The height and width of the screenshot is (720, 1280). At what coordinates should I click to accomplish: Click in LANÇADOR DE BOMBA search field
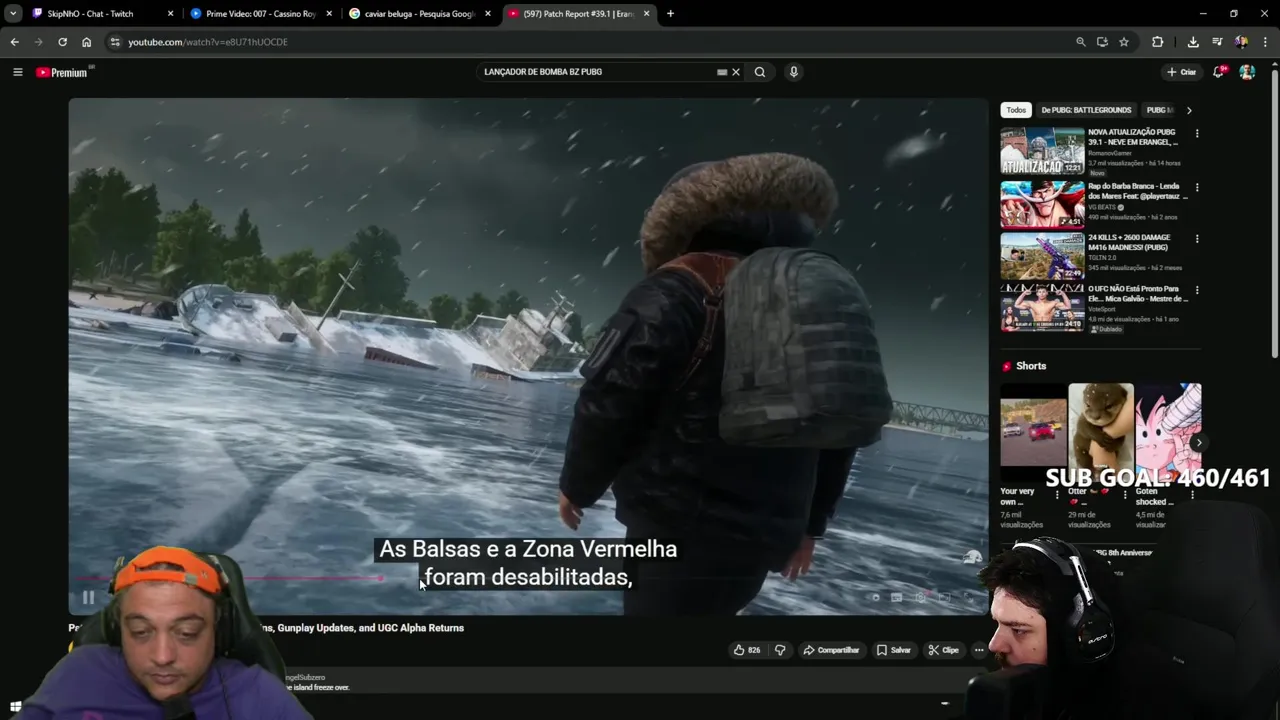point(596,72)
